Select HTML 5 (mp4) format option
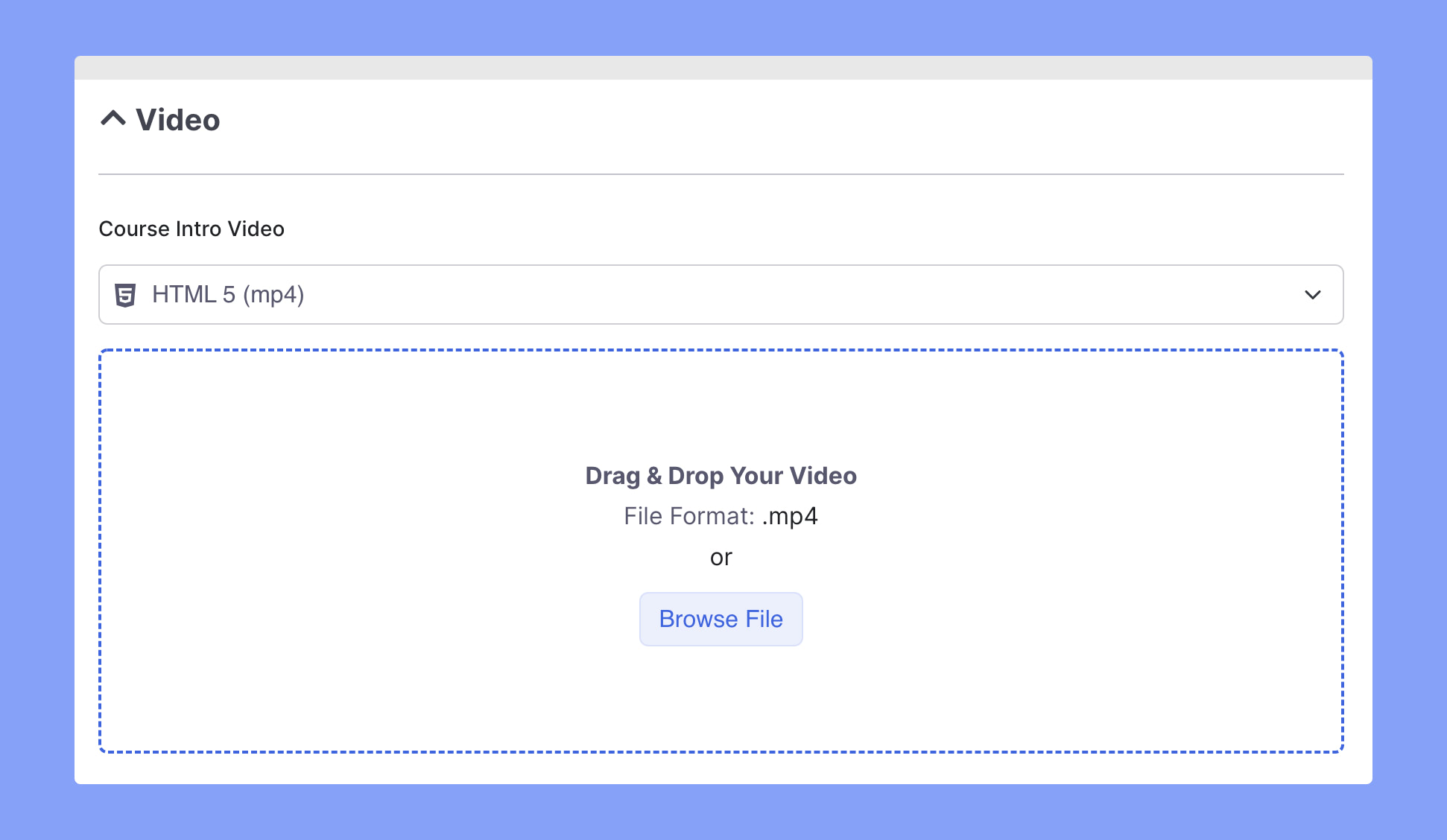1447x840 pixels. (x=721, y=294)
